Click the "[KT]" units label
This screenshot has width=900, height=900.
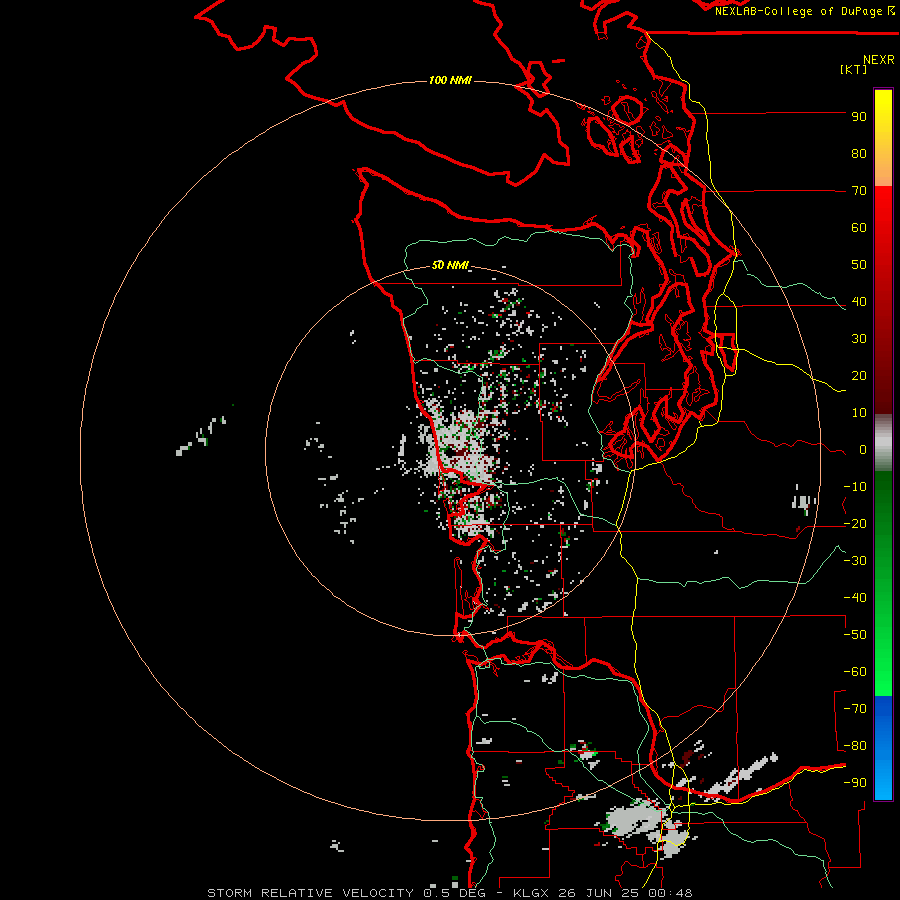[854, 69]
